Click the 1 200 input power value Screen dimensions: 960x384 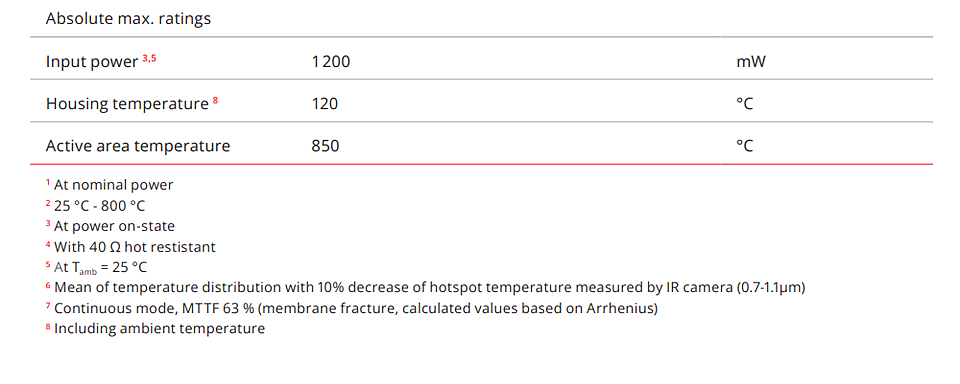tap(331, 61)
